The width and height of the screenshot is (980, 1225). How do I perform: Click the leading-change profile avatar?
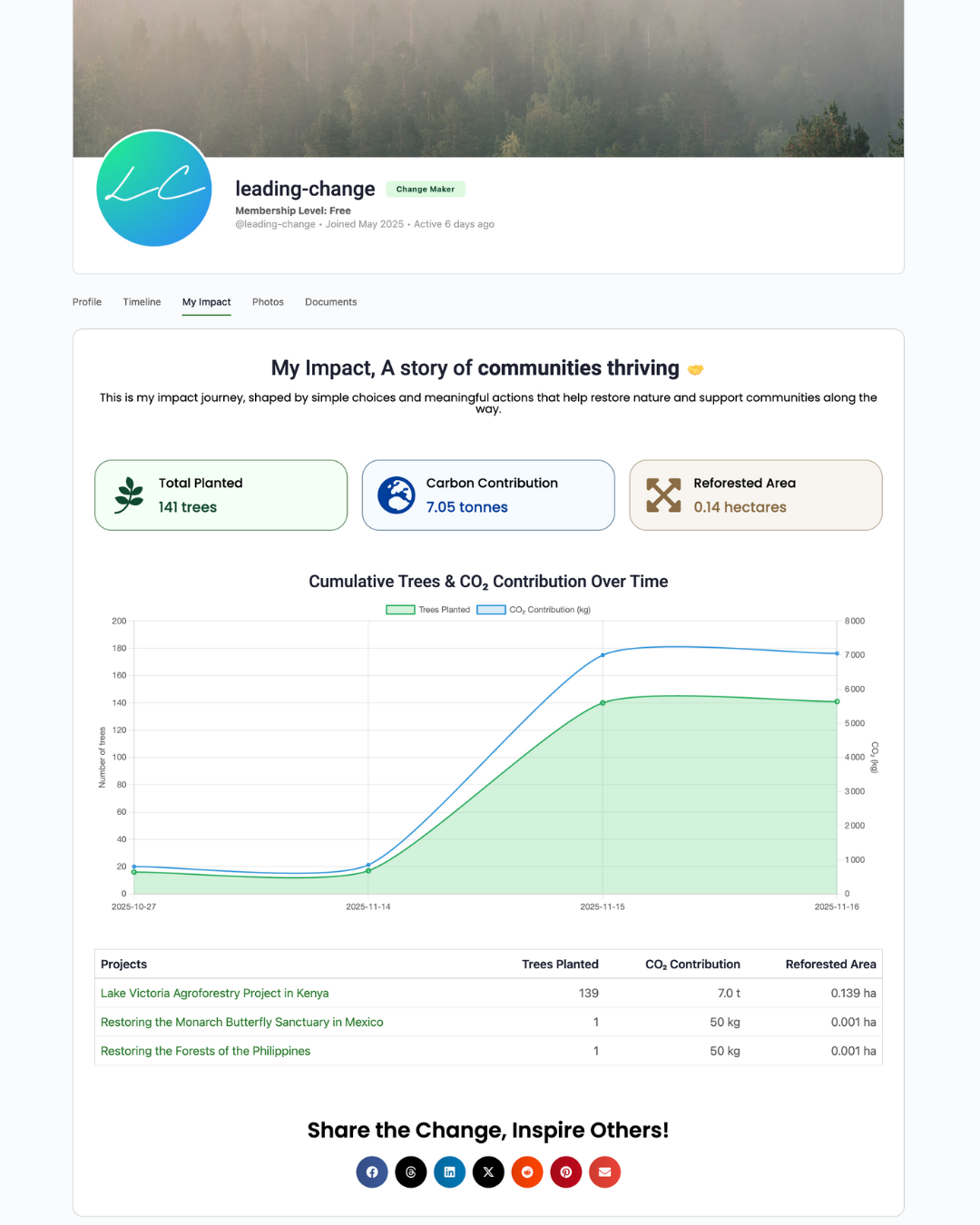pyautogui.click(x=154, y=189)
